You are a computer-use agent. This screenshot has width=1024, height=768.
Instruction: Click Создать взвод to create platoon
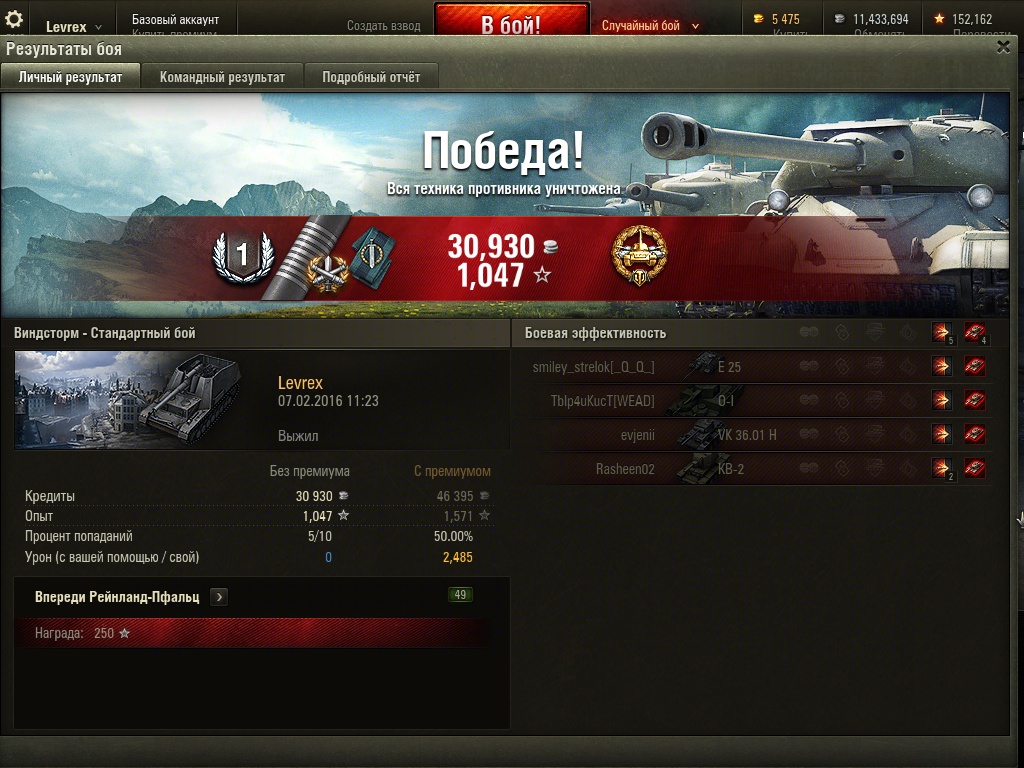pyautogui.click(x=383, y=25)
